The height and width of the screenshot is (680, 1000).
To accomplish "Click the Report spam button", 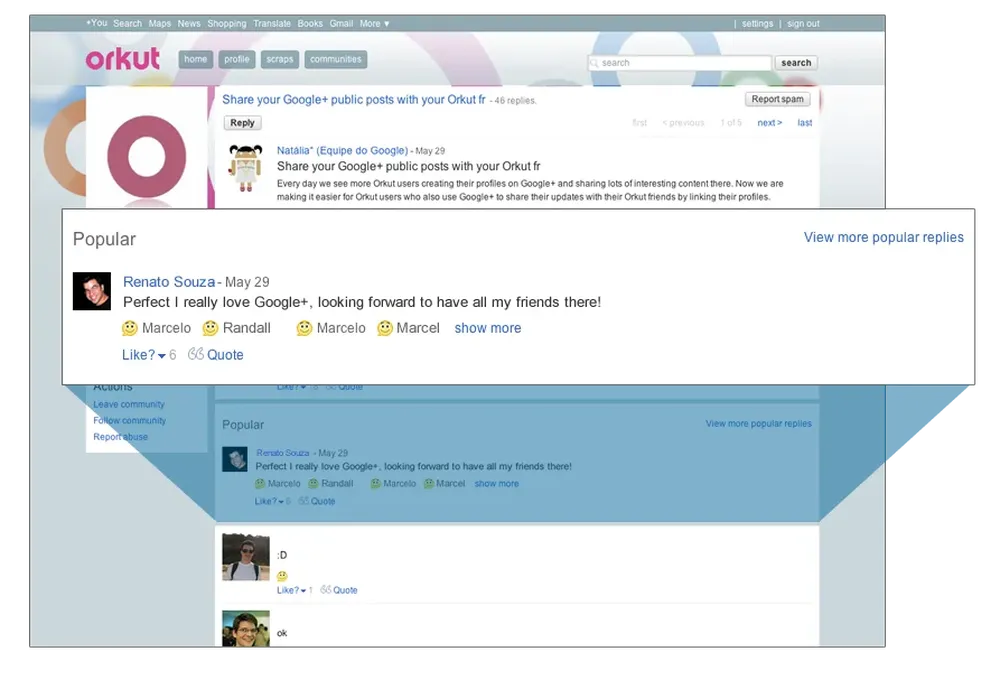I will point(777,99).
